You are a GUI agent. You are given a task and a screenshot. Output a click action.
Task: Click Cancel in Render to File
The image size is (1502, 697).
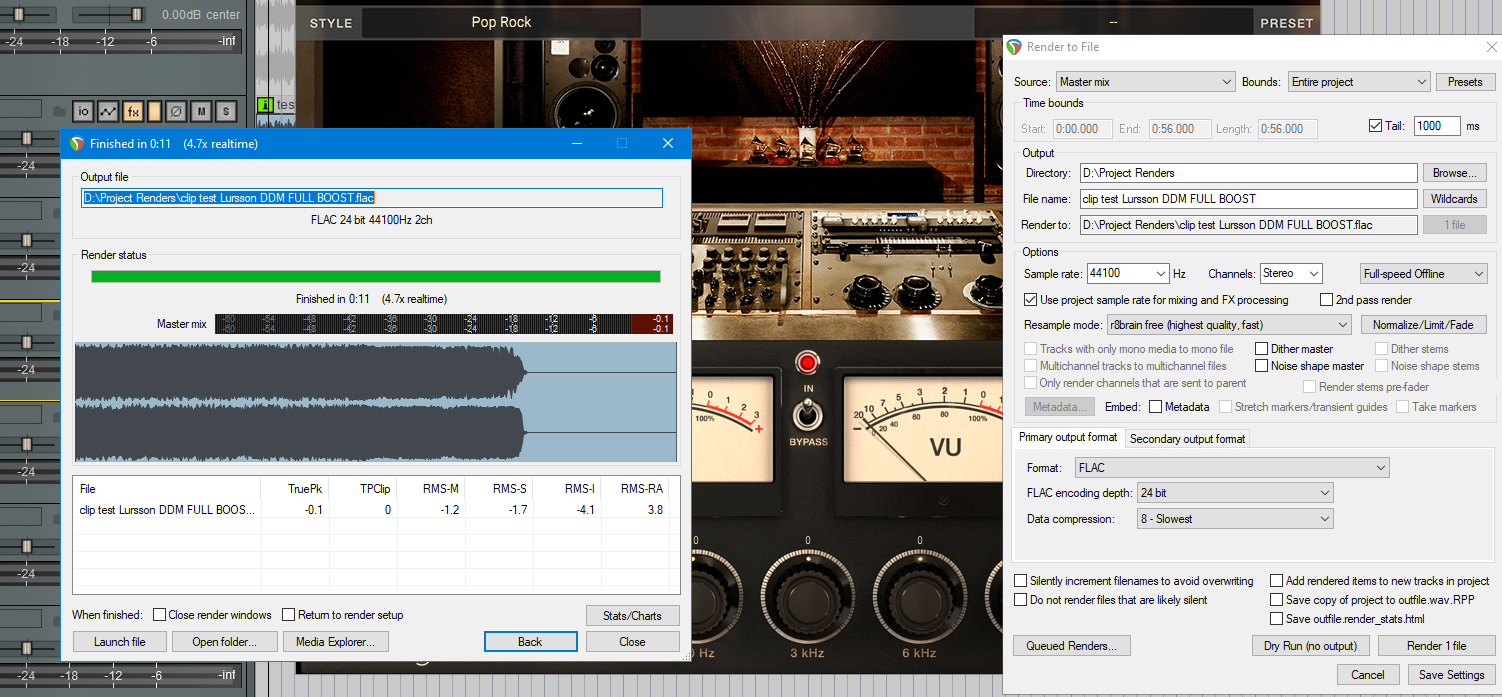[x=1367, y=675]
